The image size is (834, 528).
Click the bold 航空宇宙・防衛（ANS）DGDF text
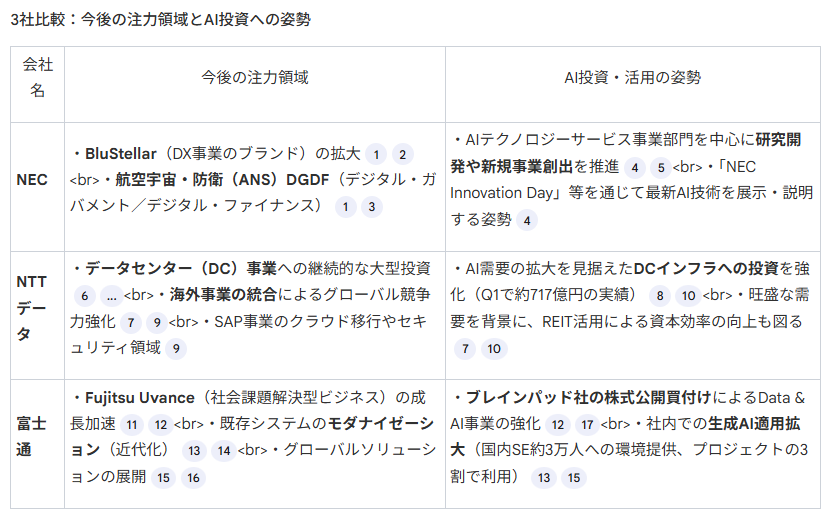click(222, 180)
